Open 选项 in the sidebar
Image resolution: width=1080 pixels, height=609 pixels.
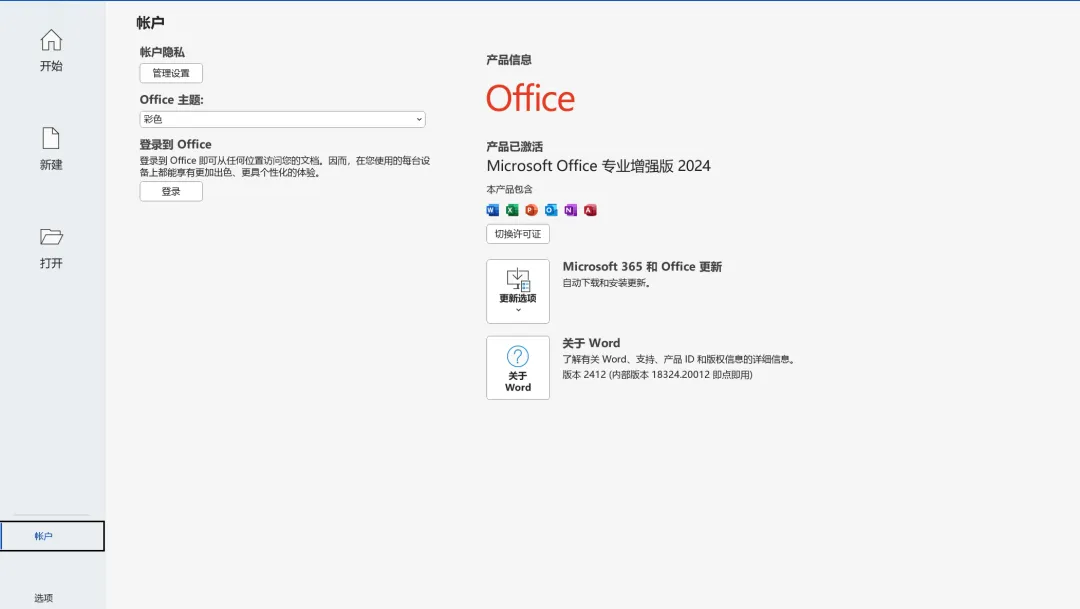pyautogui.click(x=43, y=598)
